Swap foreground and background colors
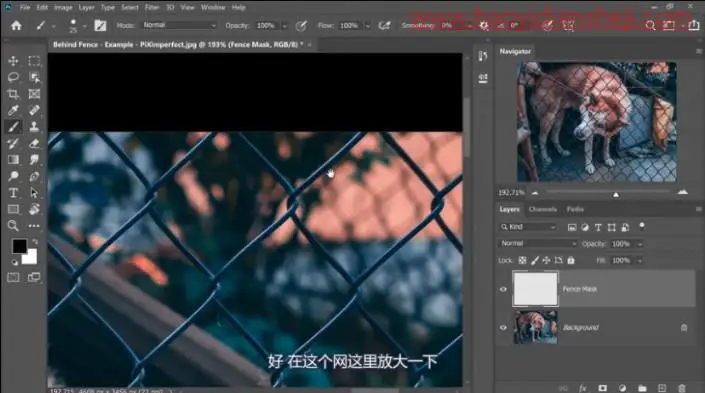705x393 pixels. pyautogui.click(x=35, y=241)
